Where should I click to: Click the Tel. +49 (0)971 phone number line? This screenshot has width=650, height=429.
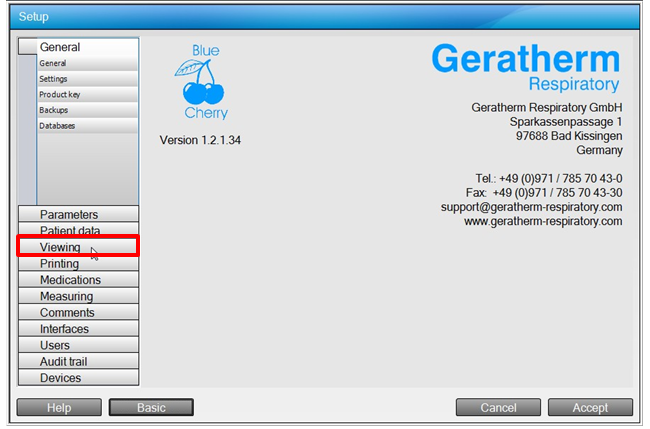(549, 178)
